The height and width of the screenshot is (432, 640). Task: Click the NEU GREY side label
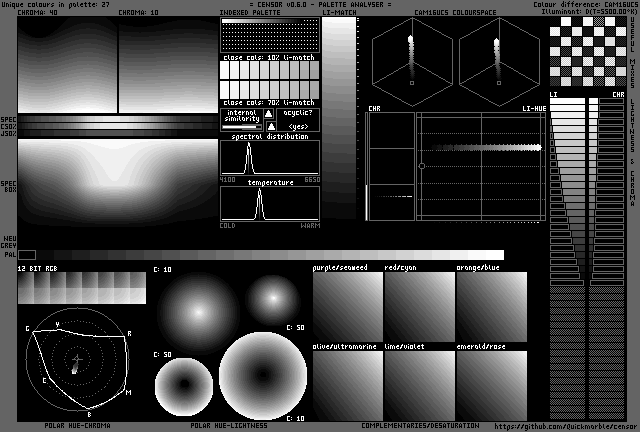click(9, 242)
